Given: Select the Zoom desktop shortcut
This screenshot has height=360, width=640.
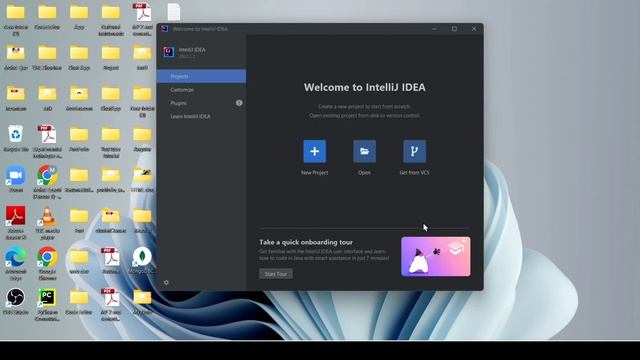Looking at the screenshot, I should click(x=16, y=179).
